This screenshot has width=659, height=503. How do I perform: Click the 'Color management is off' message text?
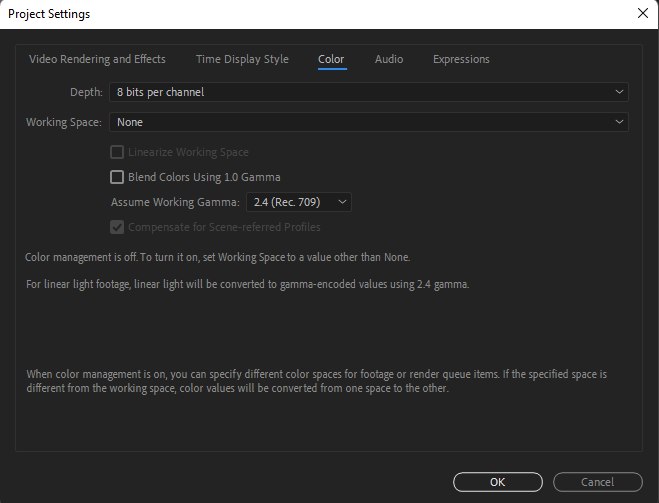[217, 257]
